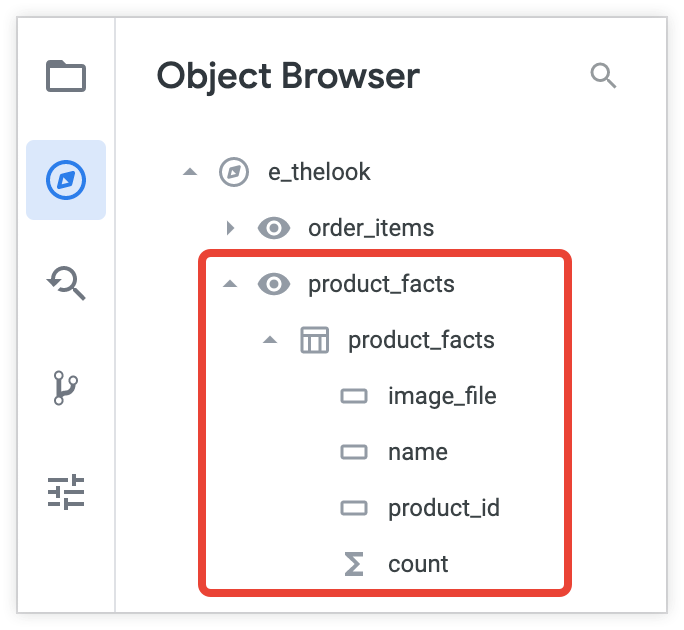Select the product_id dimension

pos(443,508)
